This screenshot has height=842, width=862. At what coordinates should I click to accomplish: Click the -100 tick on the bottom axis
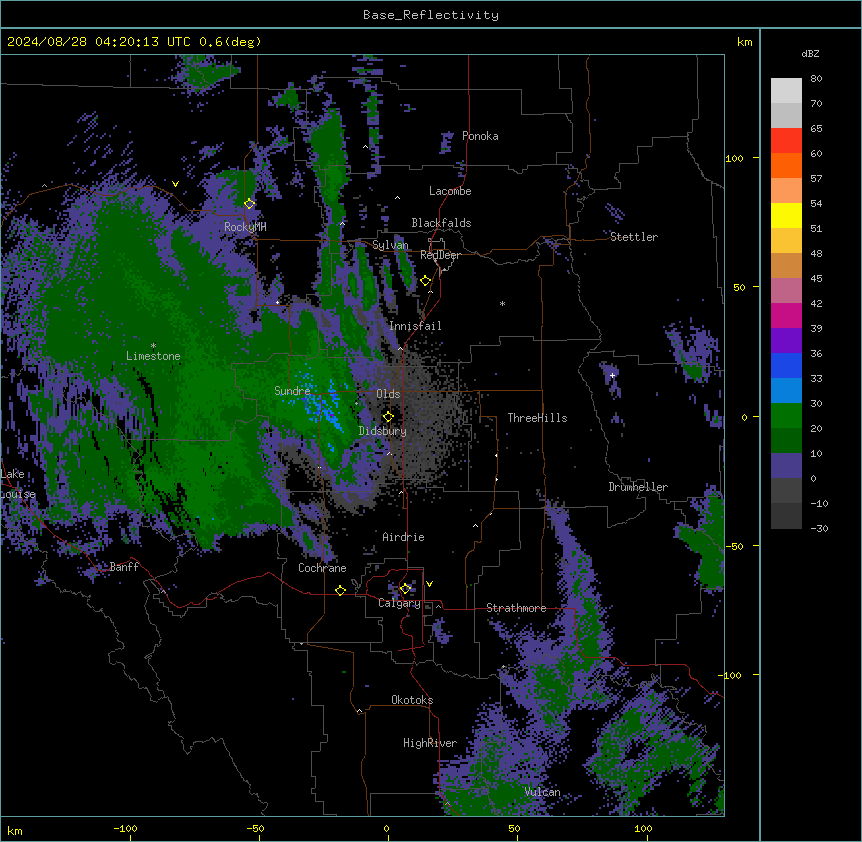pos(125,829)
